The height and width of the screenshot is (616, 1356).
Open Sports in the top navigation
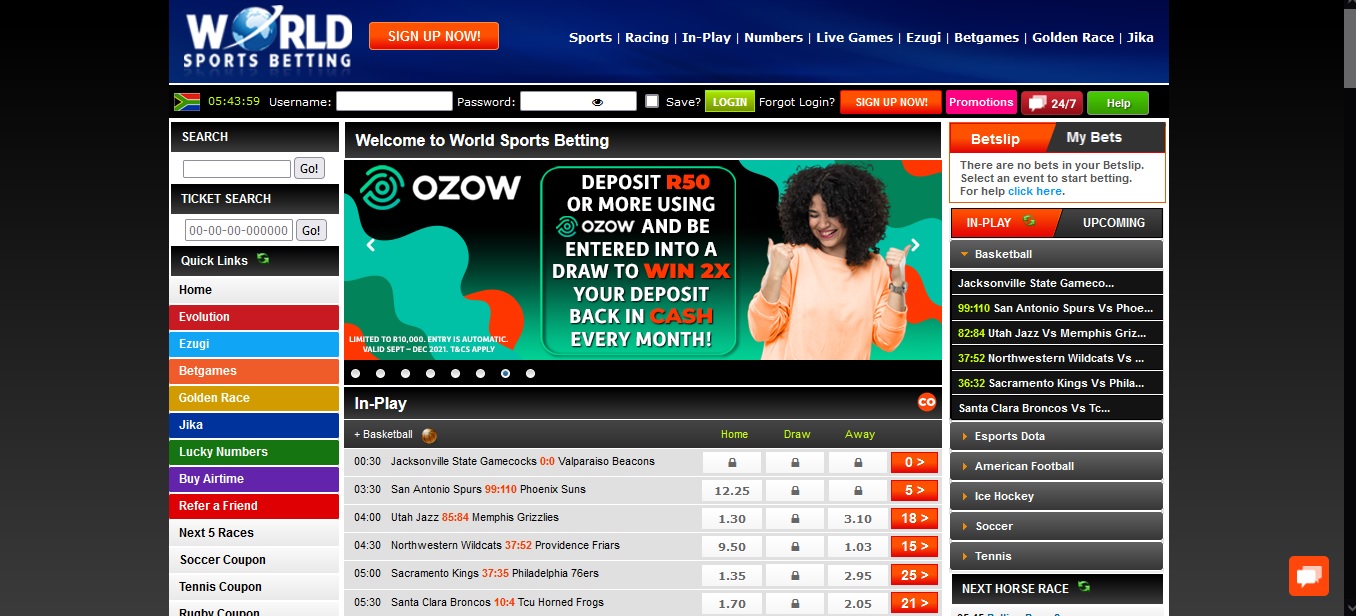coord(590,38)
